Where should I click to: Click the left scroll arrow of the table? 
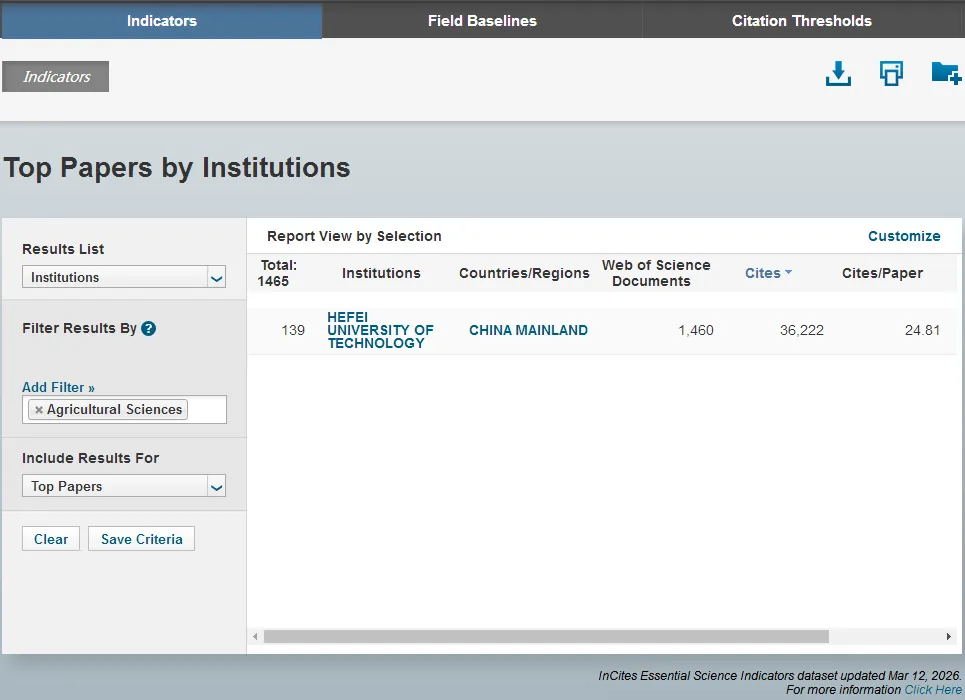(255, 636)
